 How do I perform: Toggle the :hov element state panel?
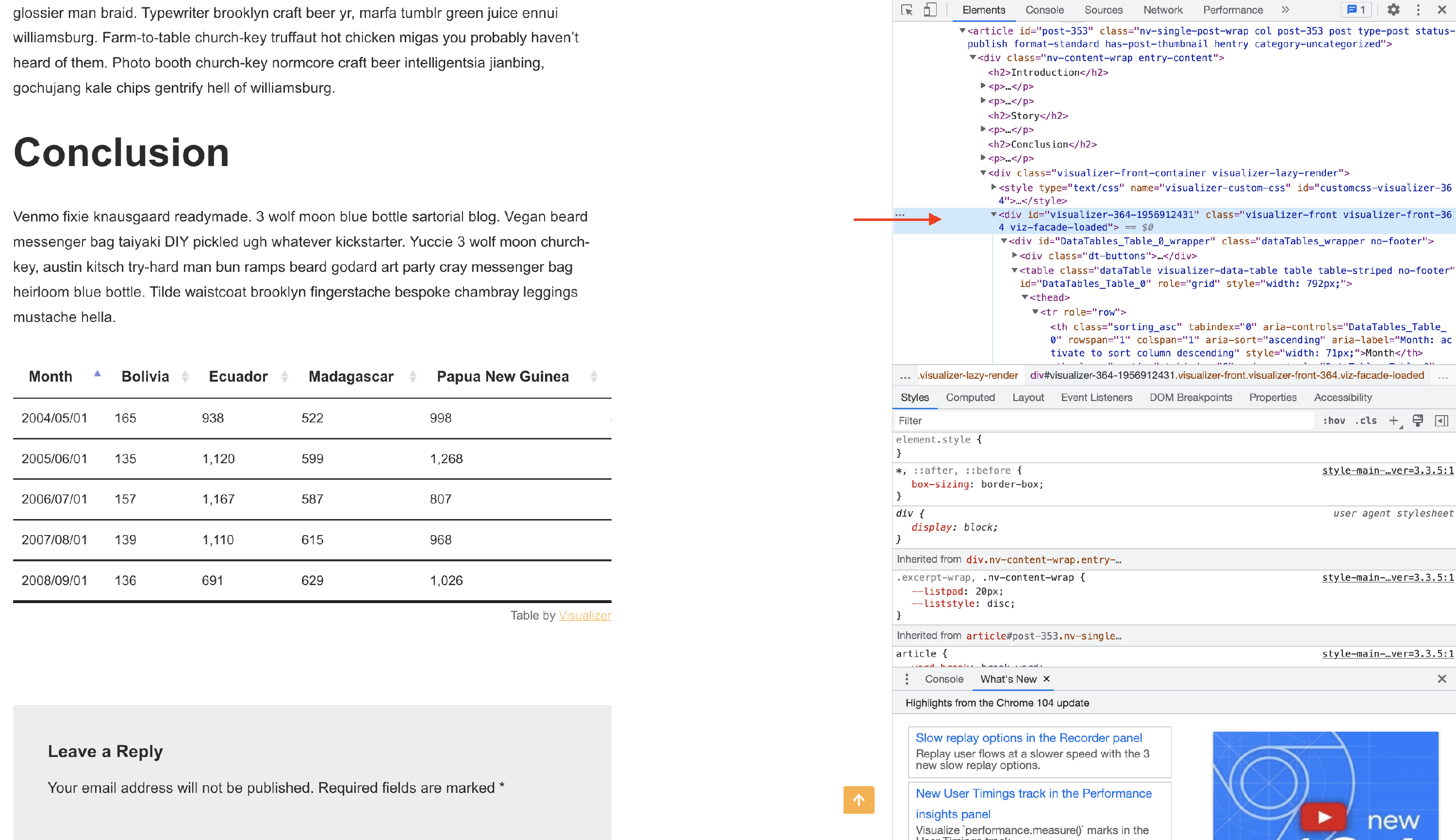[1333, 420]
